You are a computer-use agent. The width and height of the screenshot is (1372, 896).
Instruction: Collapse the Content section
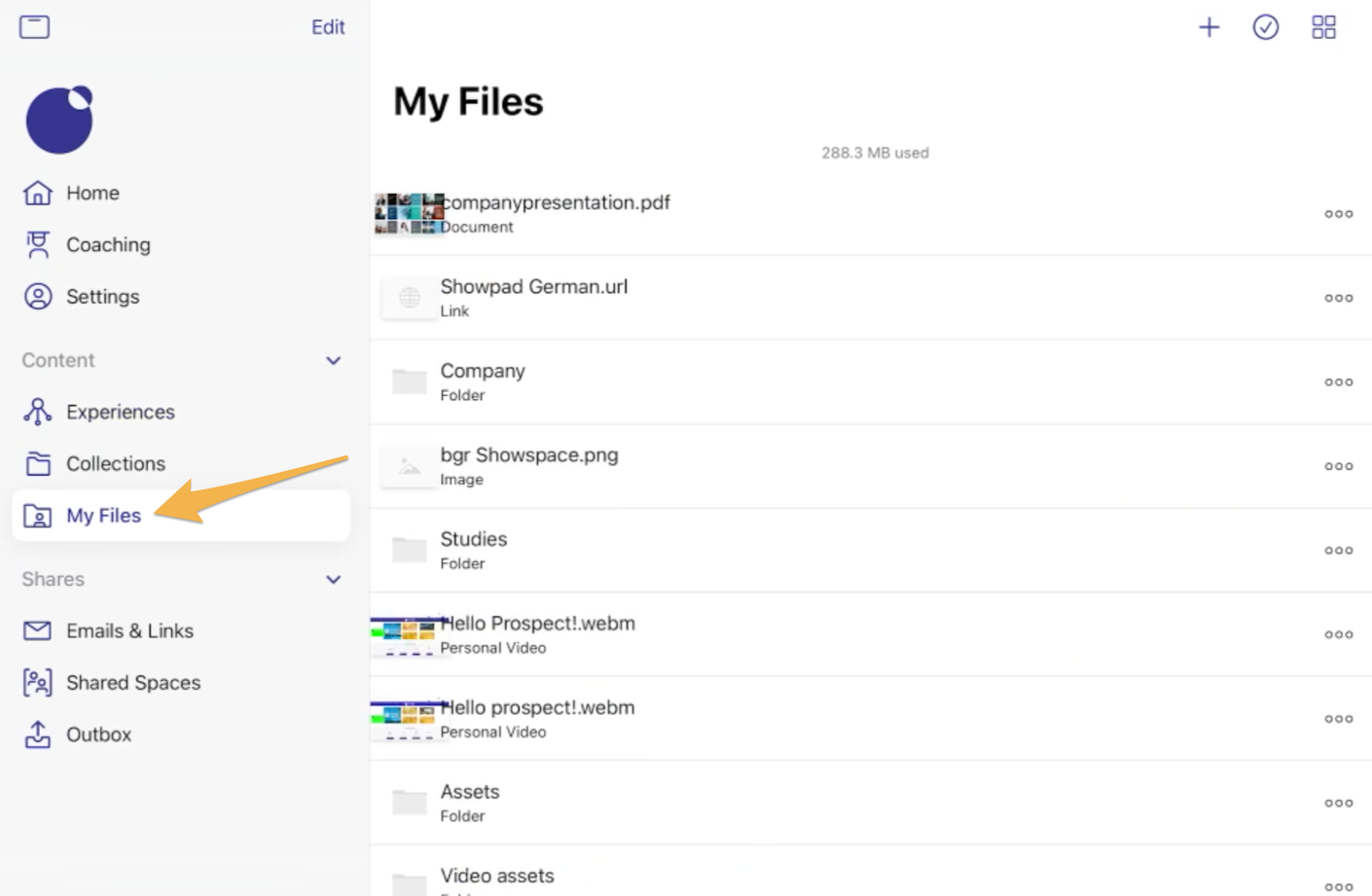[x=333, y=360]
